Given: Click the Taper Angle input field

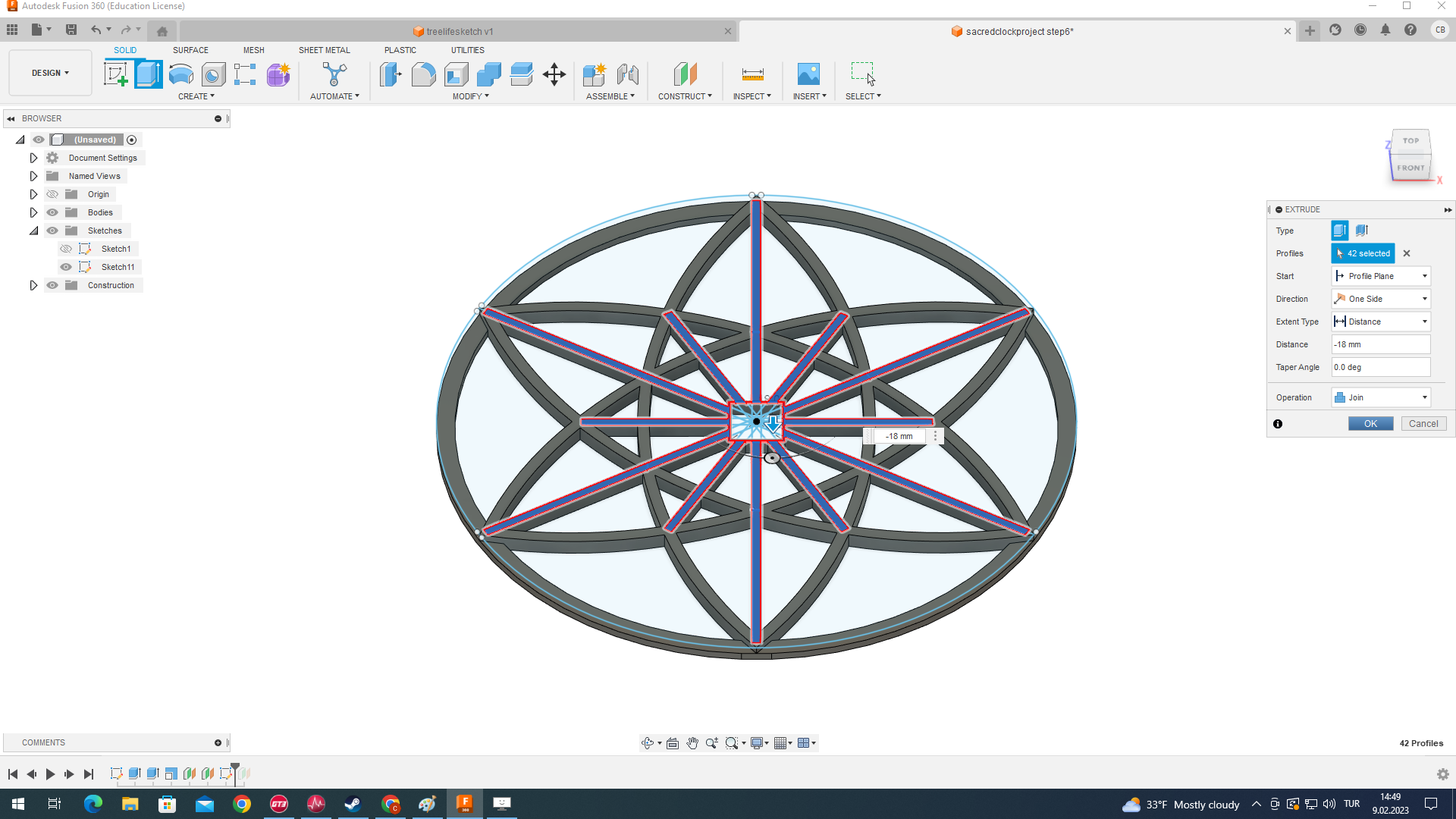Looking at the screenshot, I should (1380, 367).
